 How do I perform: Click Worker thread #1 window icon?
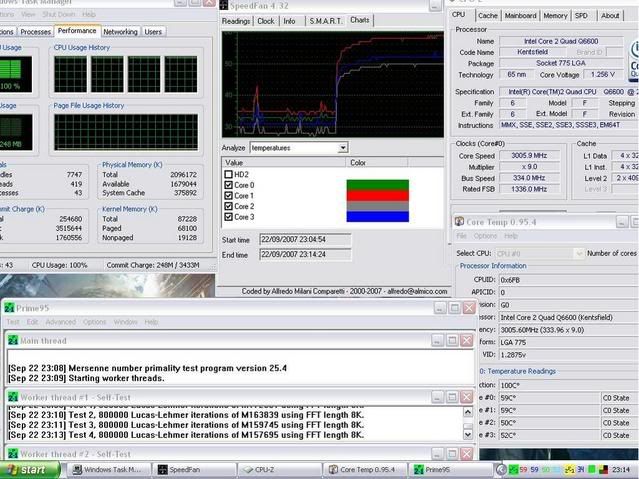tap(13, 397)
